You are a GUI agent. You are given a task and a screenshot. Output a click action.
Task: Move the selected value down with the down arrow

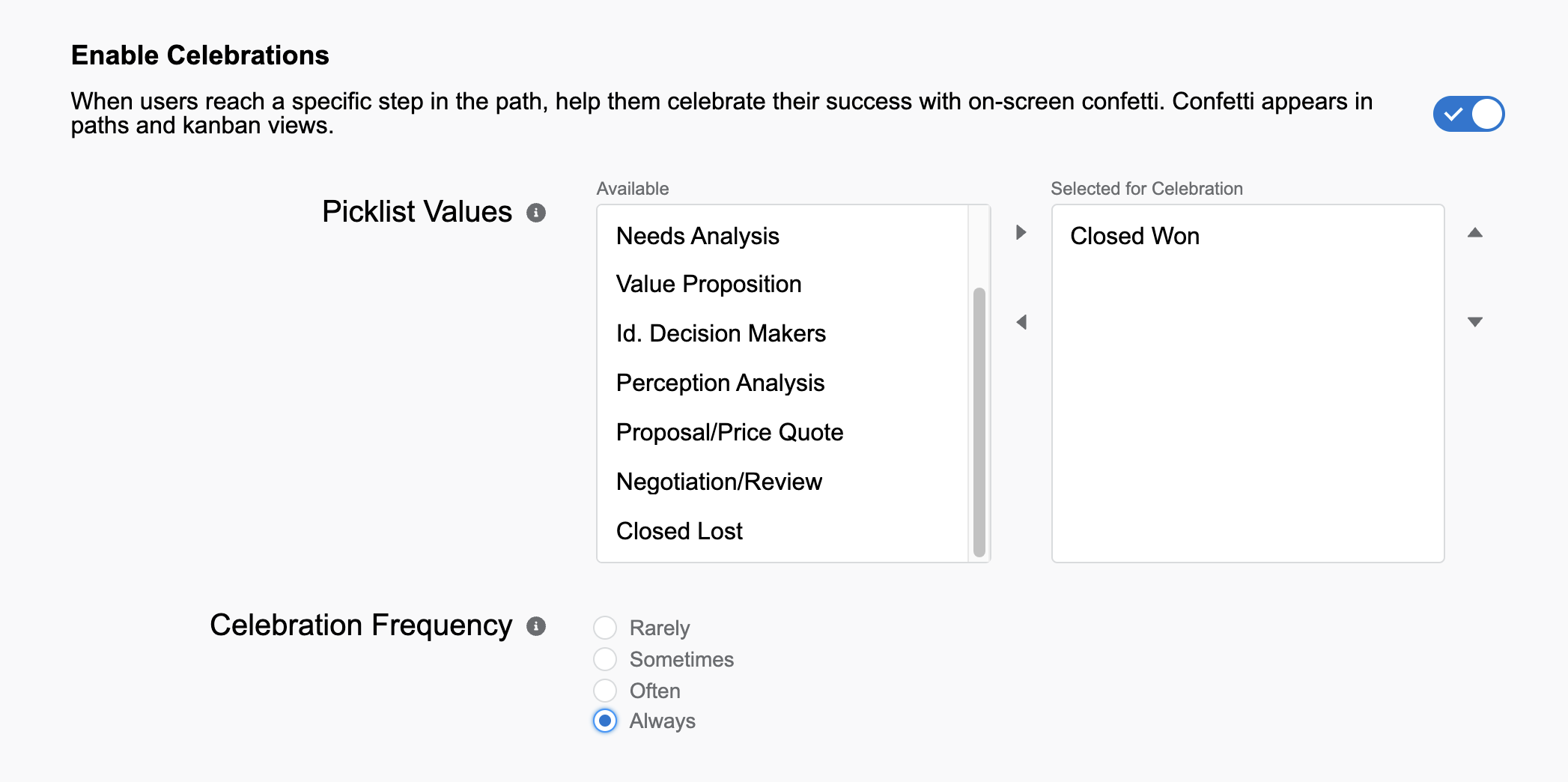(x=1474, y=322)
